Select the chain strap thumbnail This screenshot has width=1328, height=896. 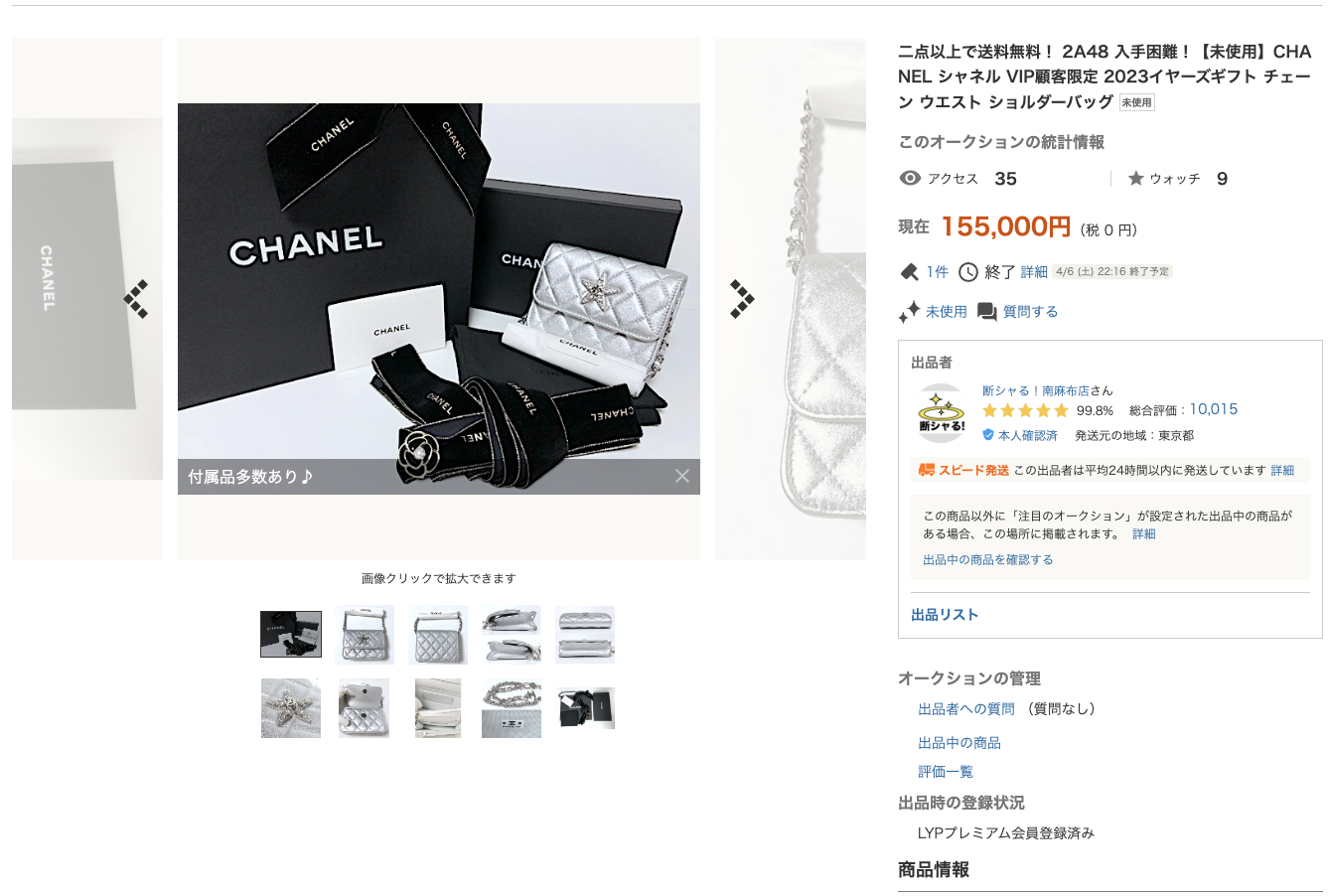pos(512,708)
